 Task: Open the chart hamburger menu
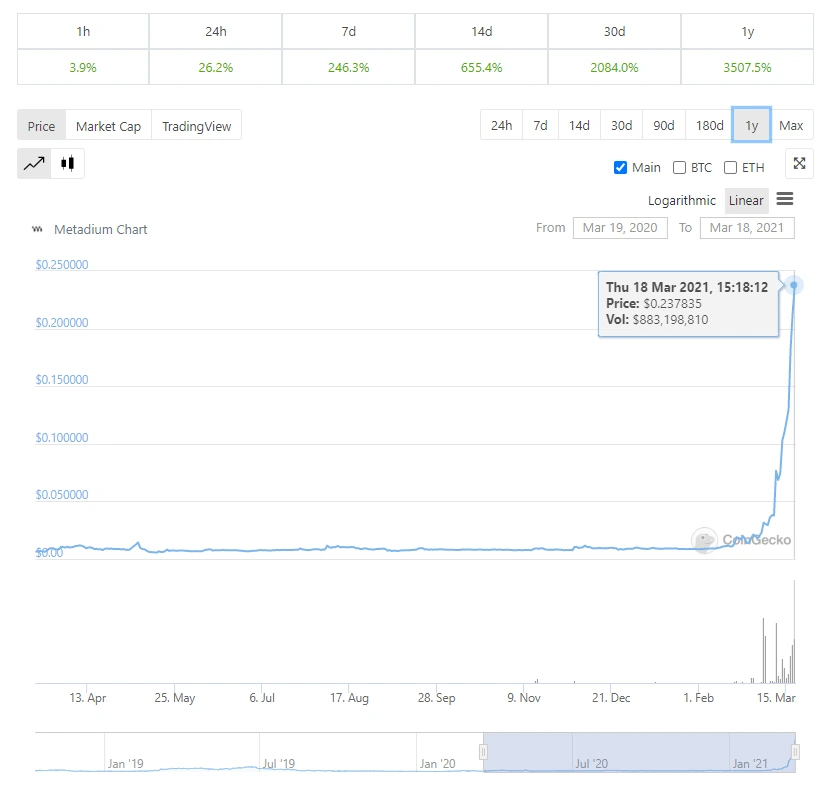pyautogui.click(x=785, y=199)
